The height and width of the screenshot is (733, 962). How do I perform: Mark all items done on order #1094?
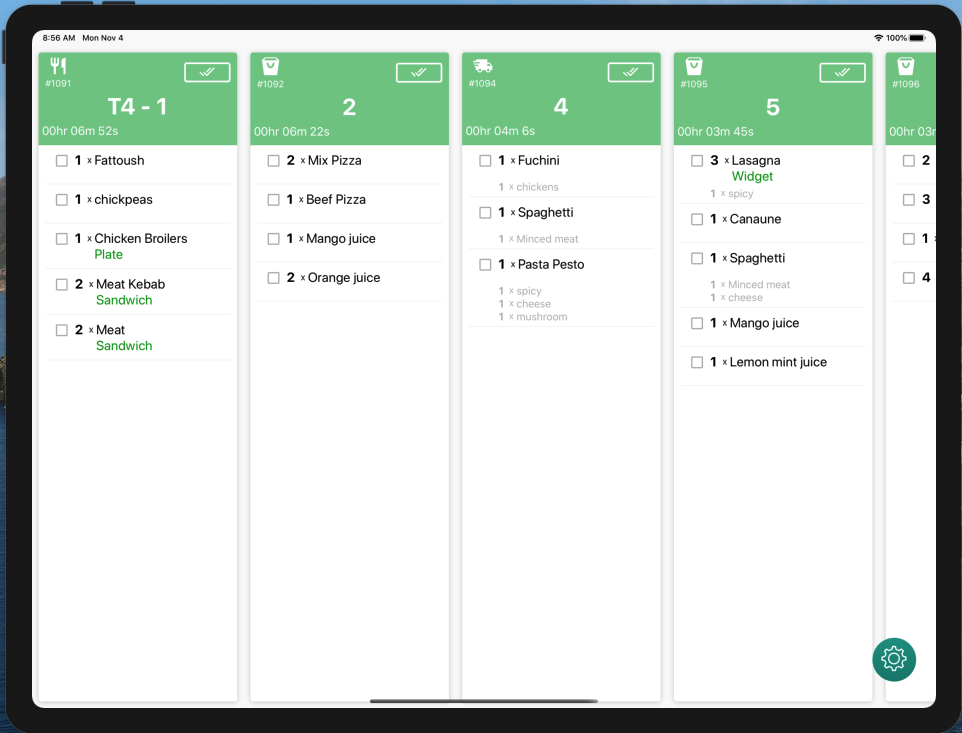pyautogui.click(x=631, y=72)
